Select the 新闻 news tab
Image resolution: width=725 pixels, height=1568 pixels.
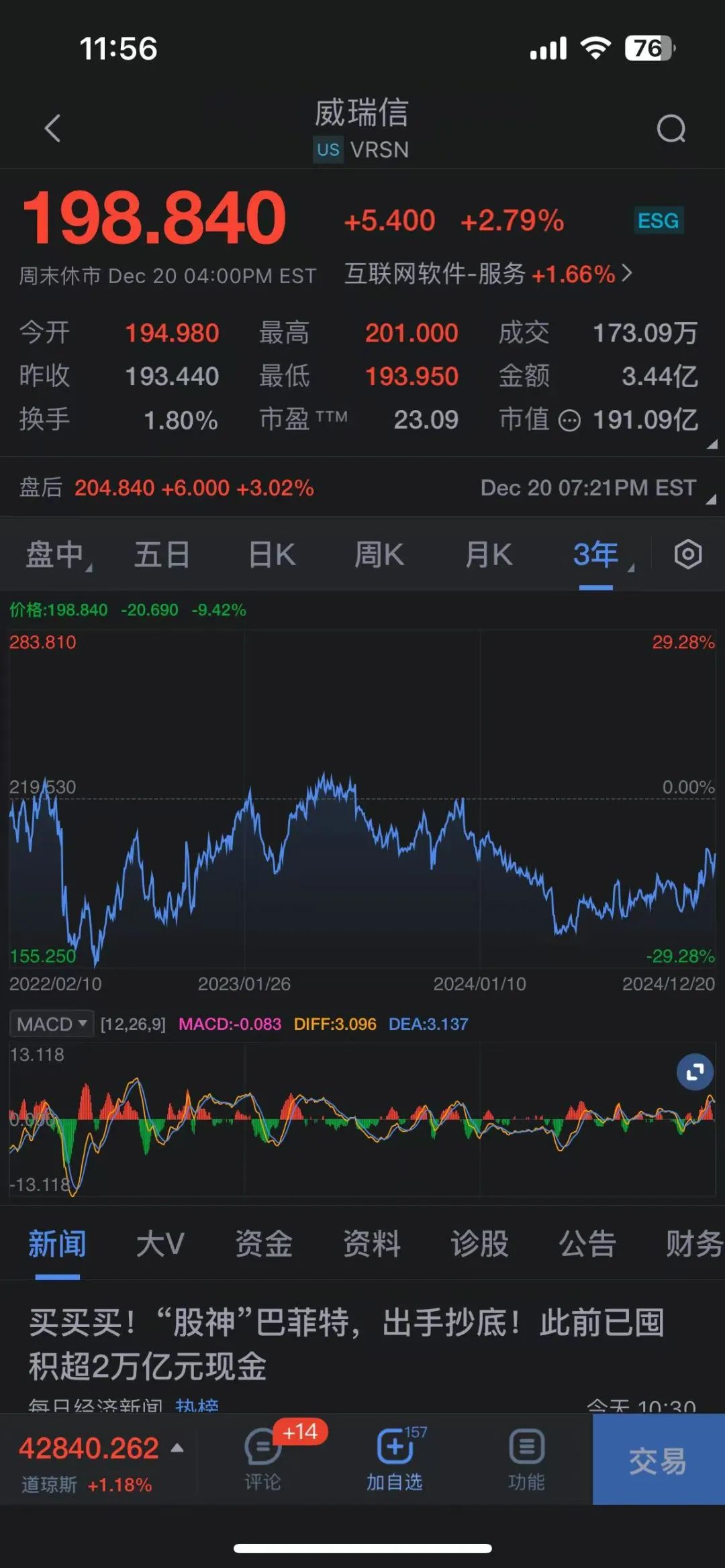click(57, 1244)
